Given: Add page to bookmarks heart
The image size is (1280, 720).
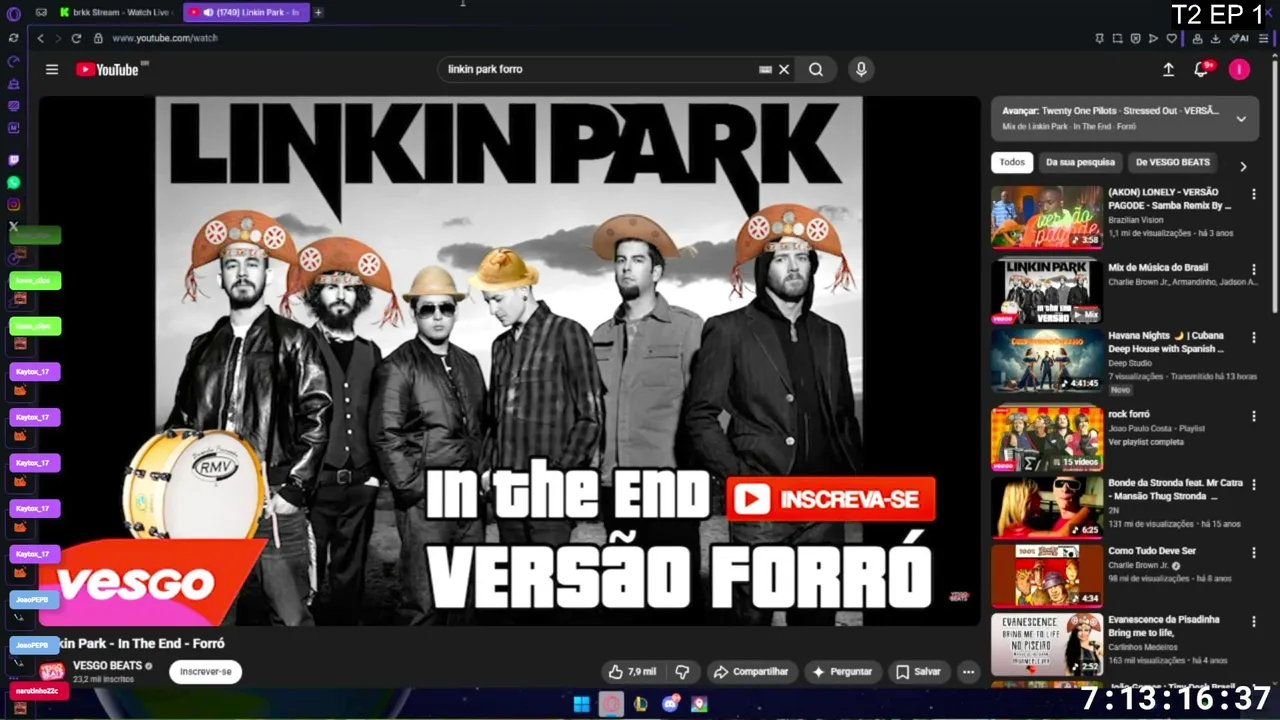Looking at the screenshot, I should click(1172, 38).
